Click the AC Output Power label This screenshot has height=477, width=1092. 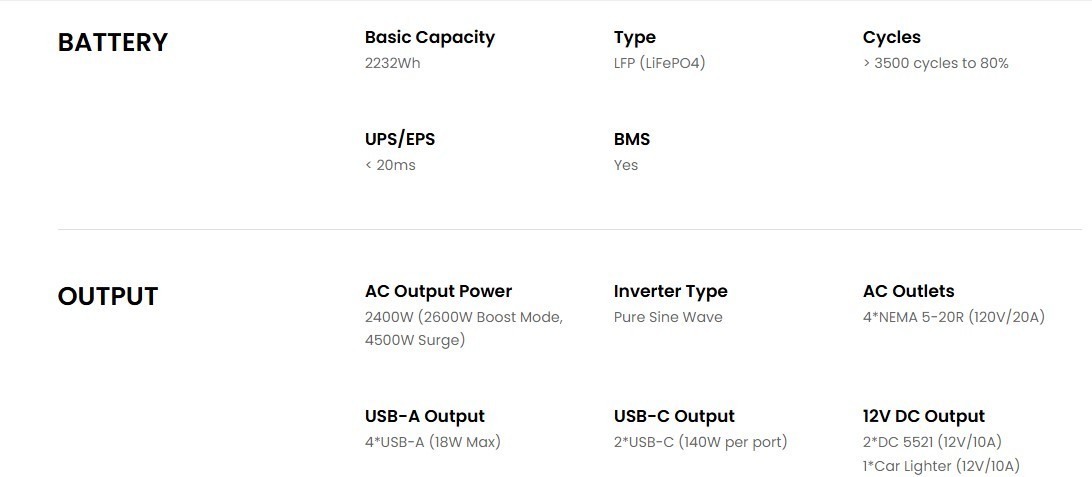(438, 291)
